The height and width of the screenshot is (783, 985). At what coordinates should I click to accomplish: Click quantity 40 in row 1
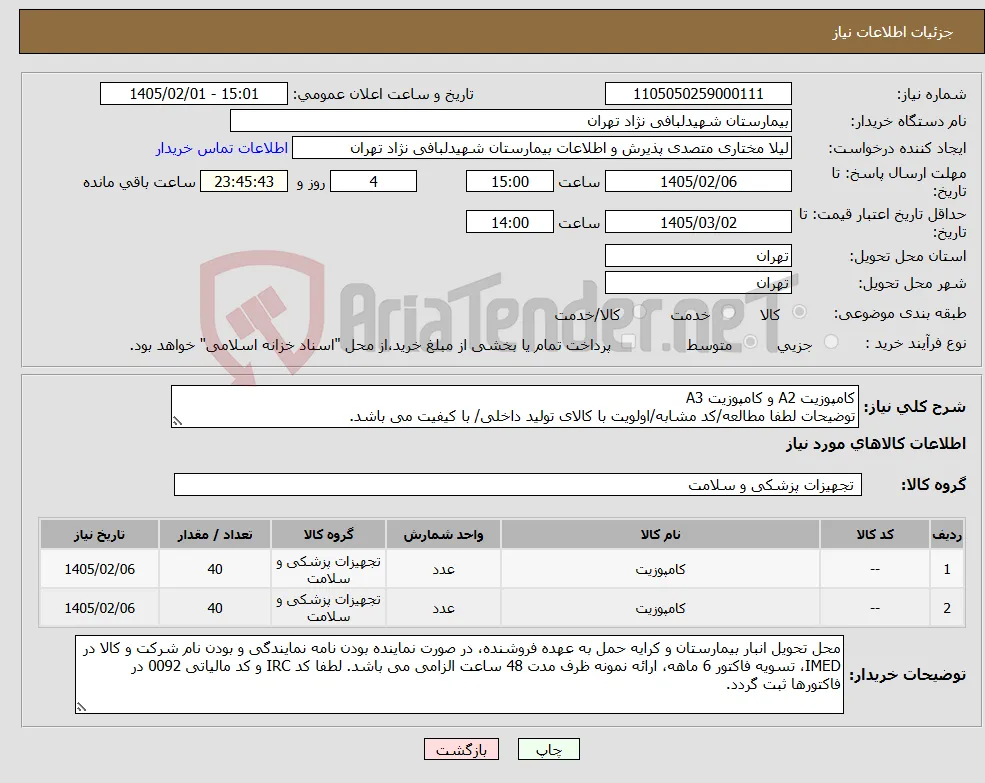pos(215,569)
